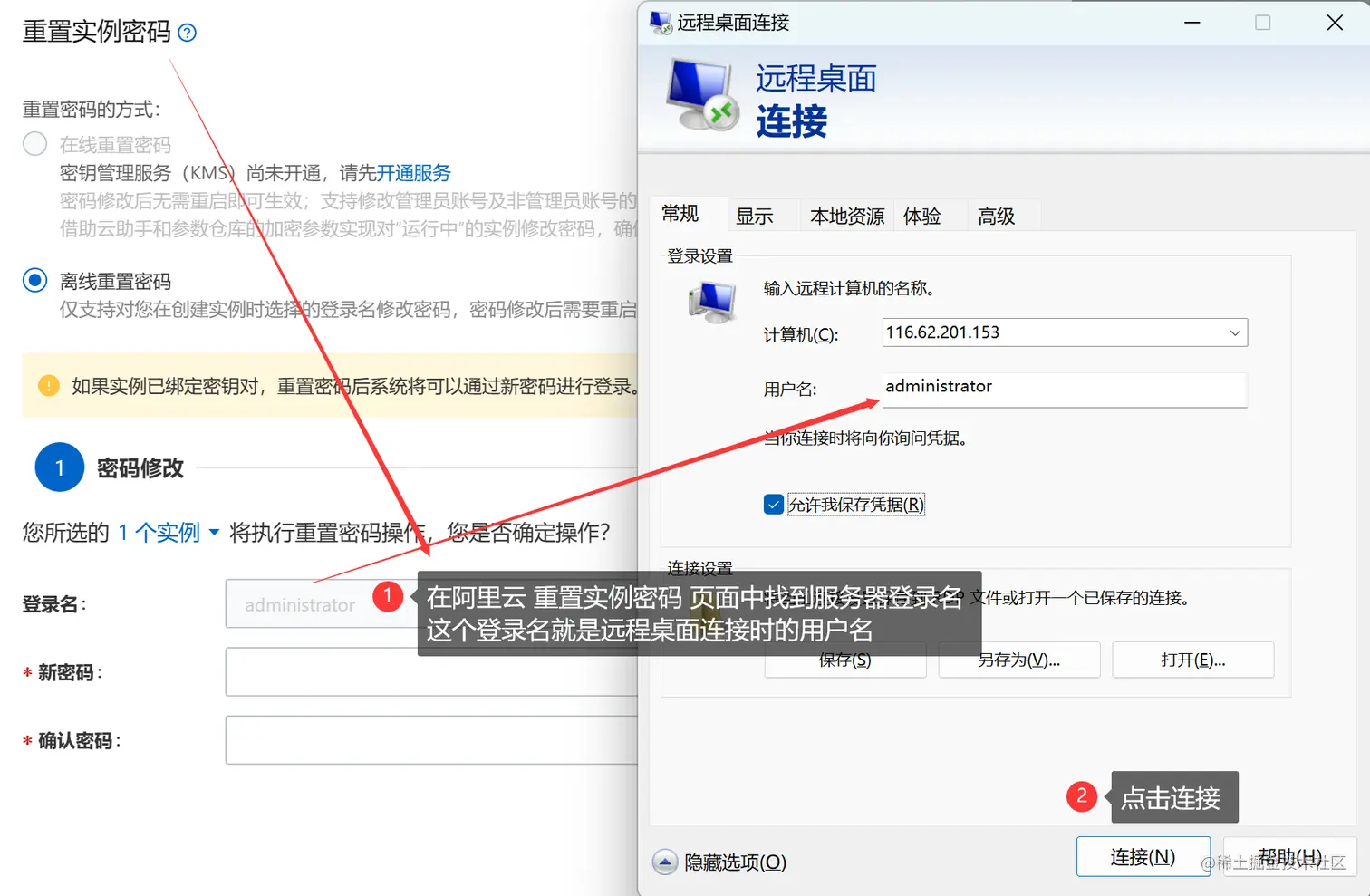1370x896 pixels.
Task: Toggle 允许我保存凭据 checkbox
Action: (x=773, y=505)
